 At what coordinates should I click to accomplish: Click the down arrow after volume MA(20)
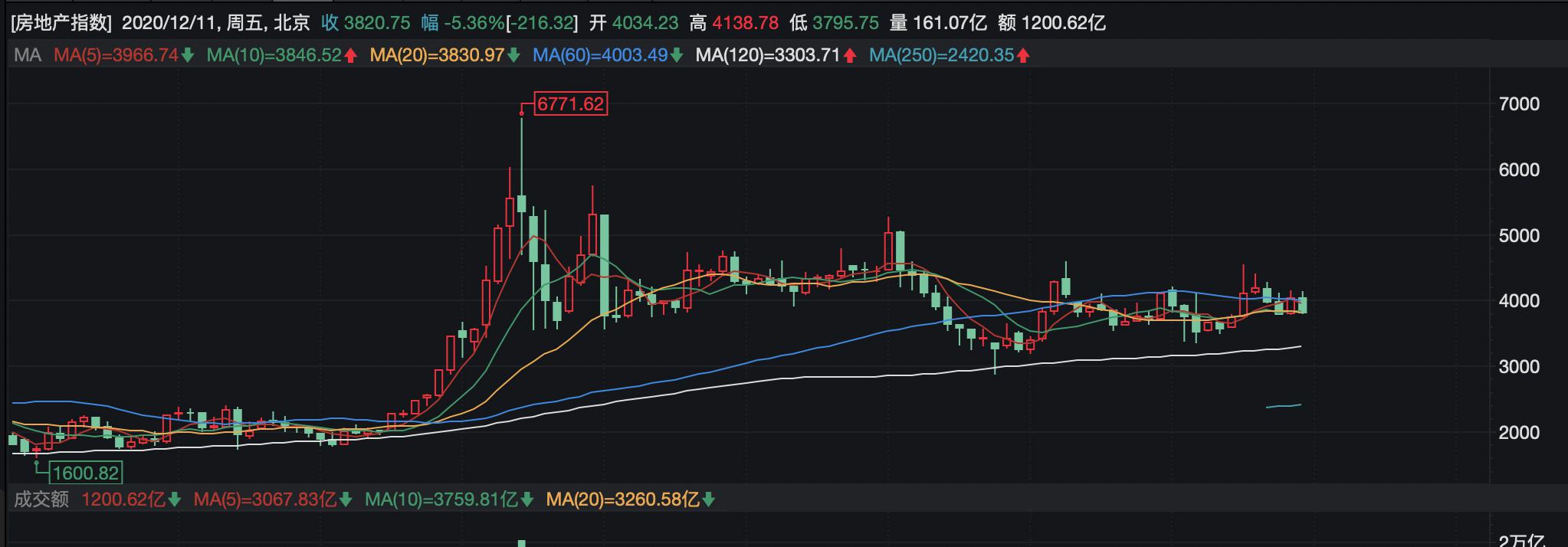tap(709, 500)
